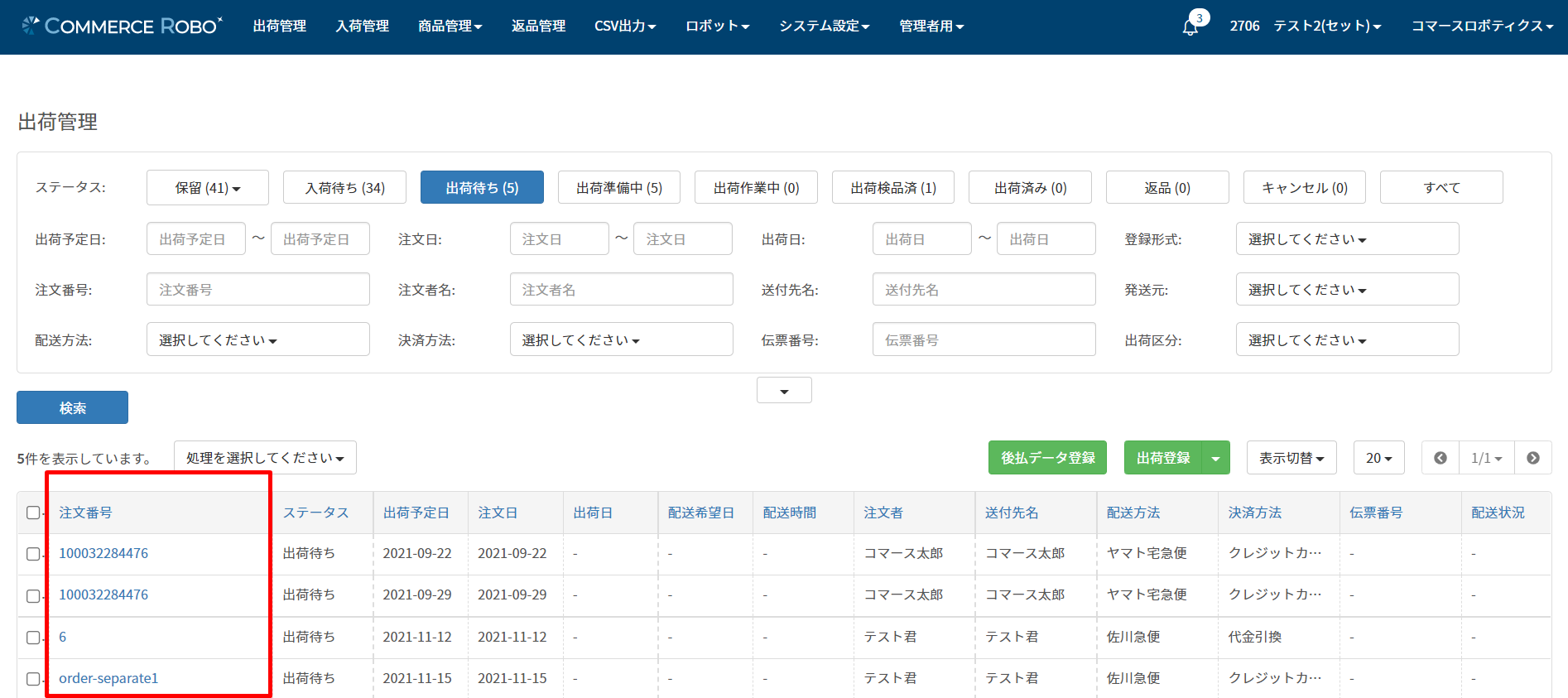Check the 2021-09-29 order row checkbox
Image resolution: width=1568 pixels, height=698 pixels.
pyautogui.click(x=33, y=595)
